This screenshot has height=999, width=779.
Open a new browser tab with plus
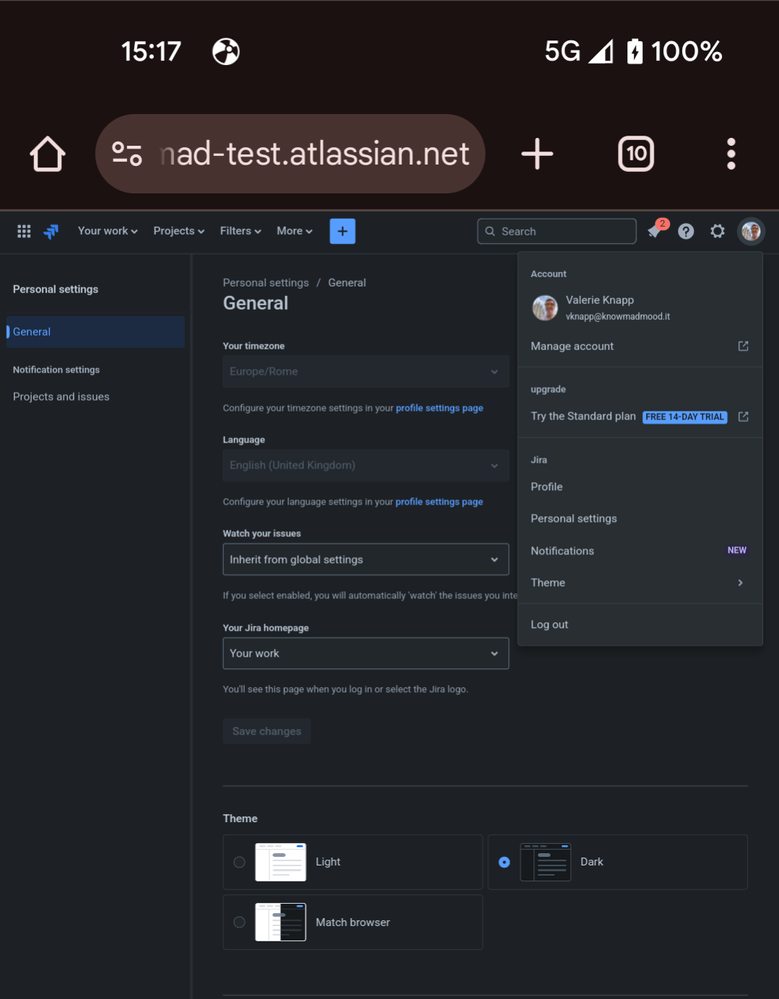[537, 154]
